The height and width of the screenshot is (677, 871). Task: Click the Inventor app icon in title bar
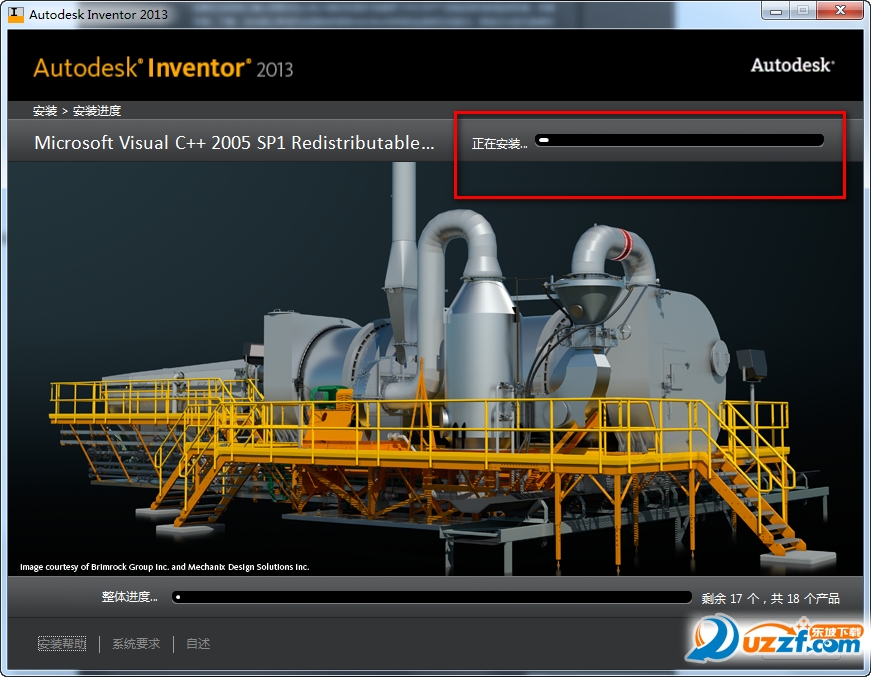(x=16, y=14)
